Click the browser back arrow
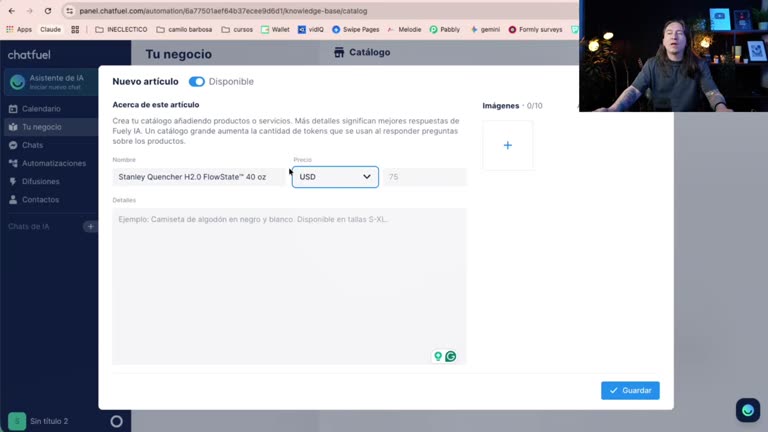Screen dimensions: 768x432 (12, 11)
